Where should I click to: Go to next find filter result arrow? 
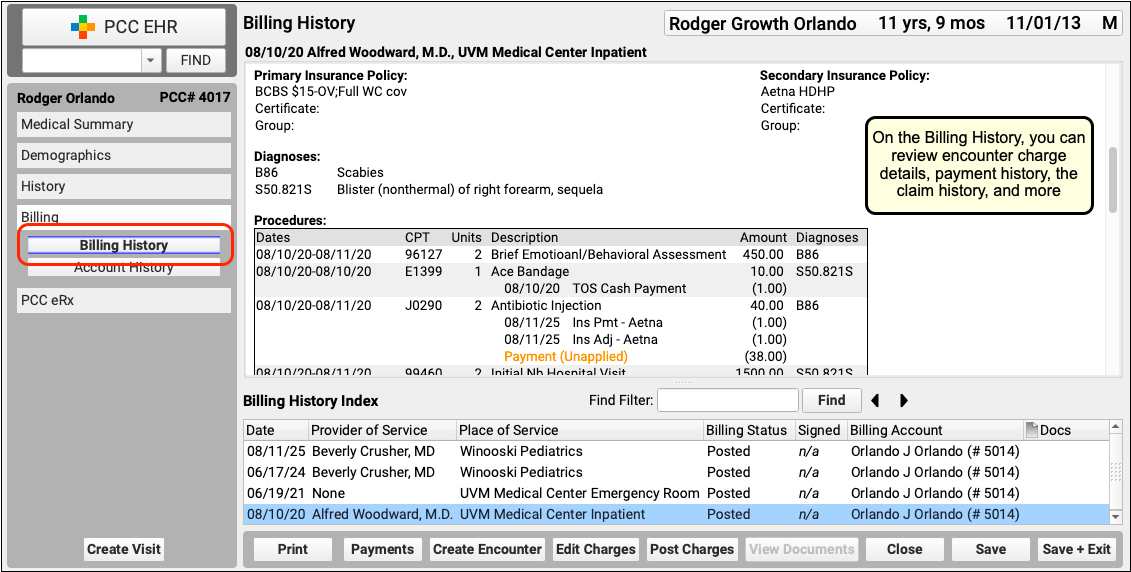click(x=904, y=400)
